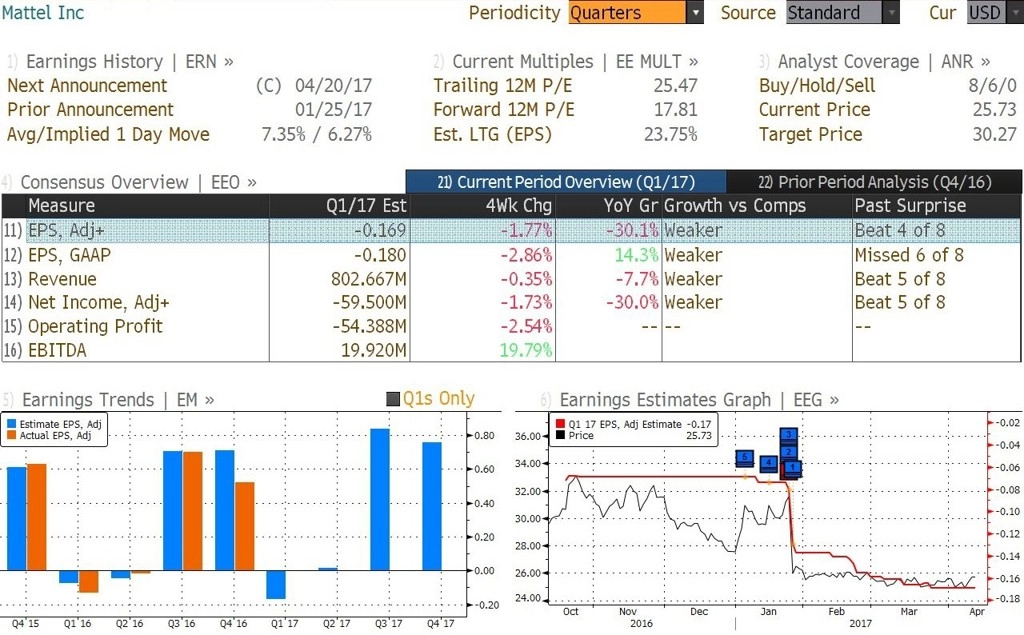
Task: Click revision marker 2 on estimates graph
Action: (789, 451)
